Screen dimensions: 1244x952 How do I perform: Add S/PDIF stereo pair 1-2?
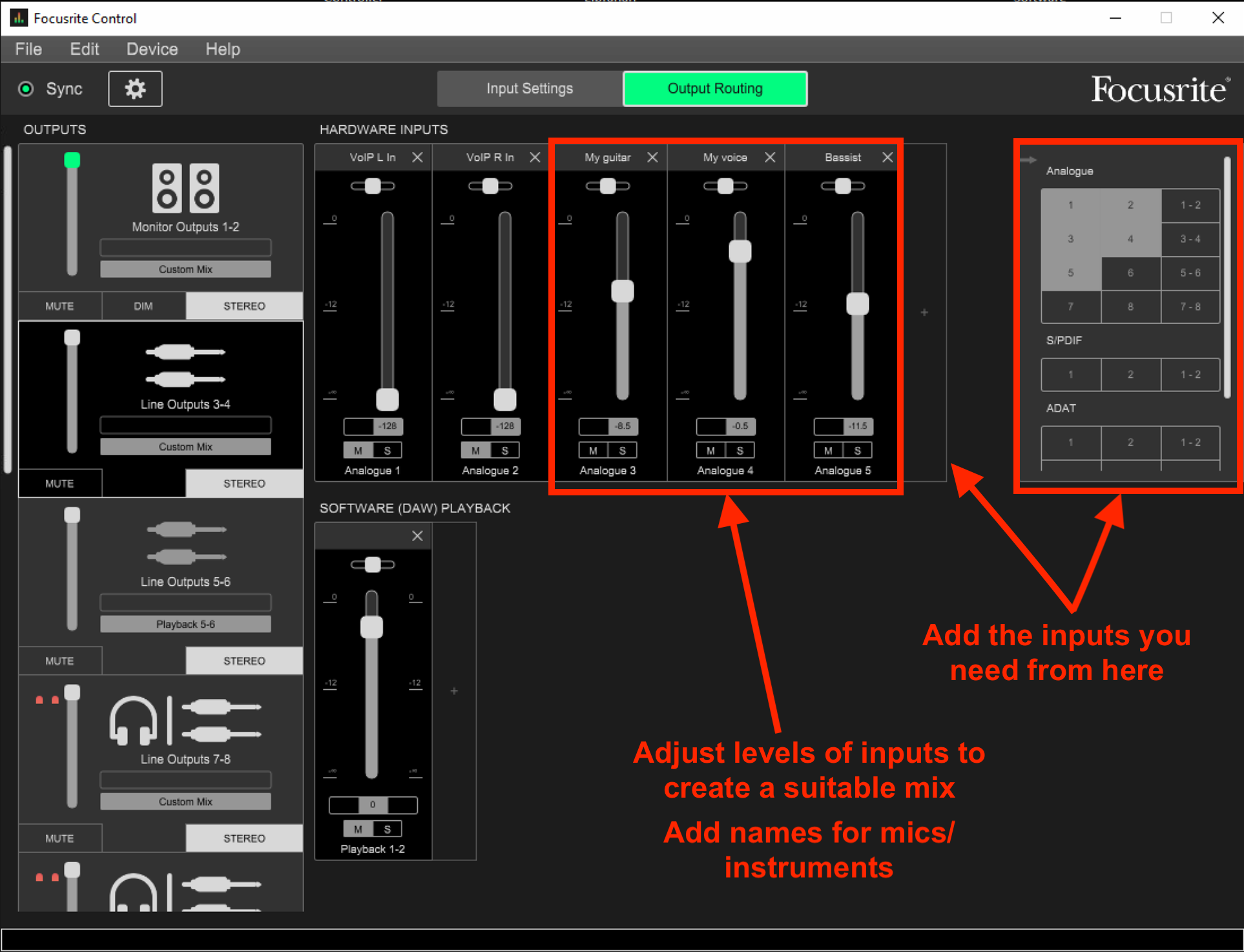(x=1190, y=375)
